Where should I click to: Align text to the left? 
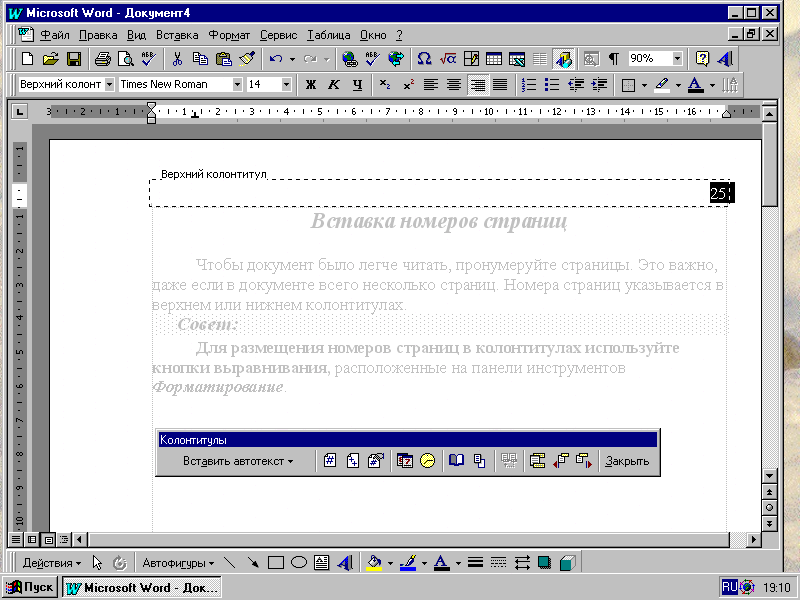pos(431,85)
